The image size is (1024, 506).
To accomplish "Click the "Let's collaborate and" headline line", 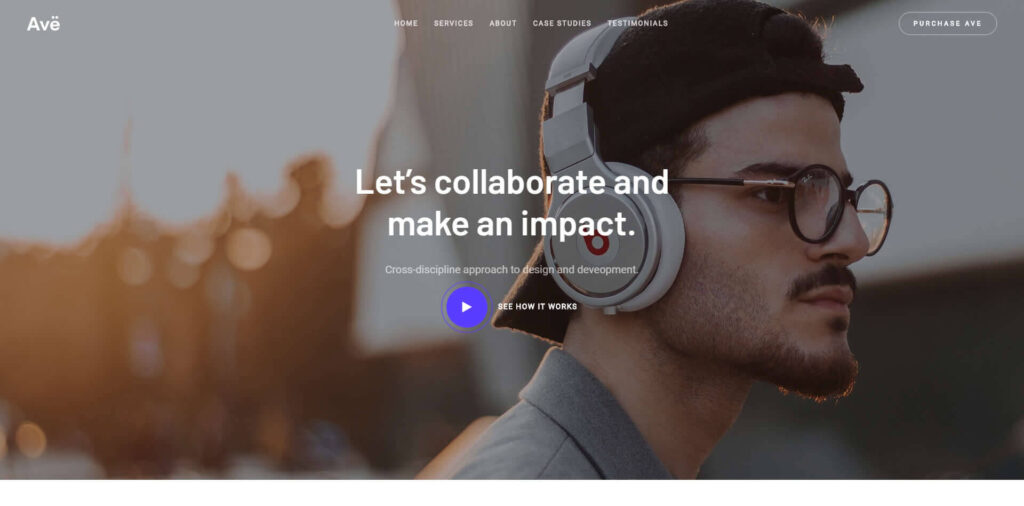I will pyautogui.click(x=512, y=182).
